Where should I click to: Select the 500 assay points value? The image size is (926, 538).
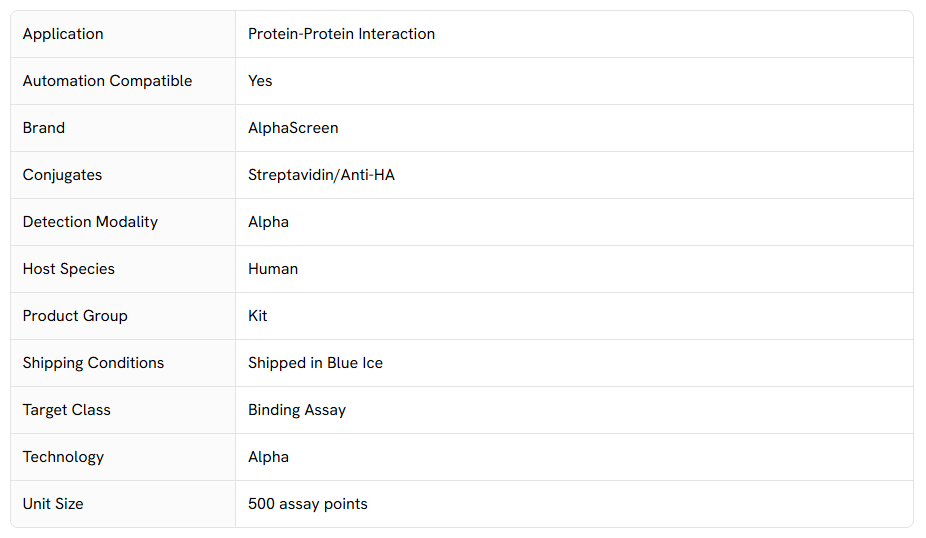[308, 504]
